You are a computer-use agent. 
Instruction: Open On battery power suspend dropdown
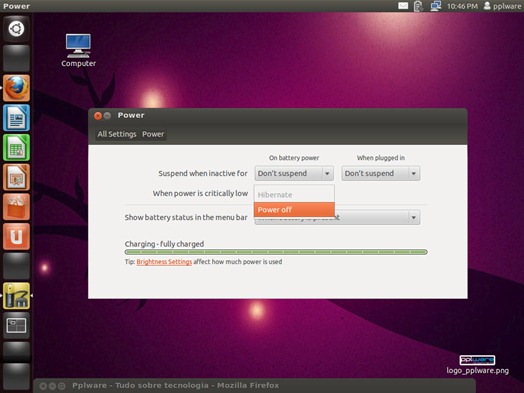click(294, 173)
